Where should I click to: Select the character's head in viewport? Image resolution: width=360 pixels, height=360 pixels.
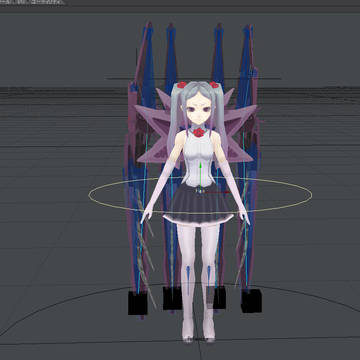[x=198, y=106]
